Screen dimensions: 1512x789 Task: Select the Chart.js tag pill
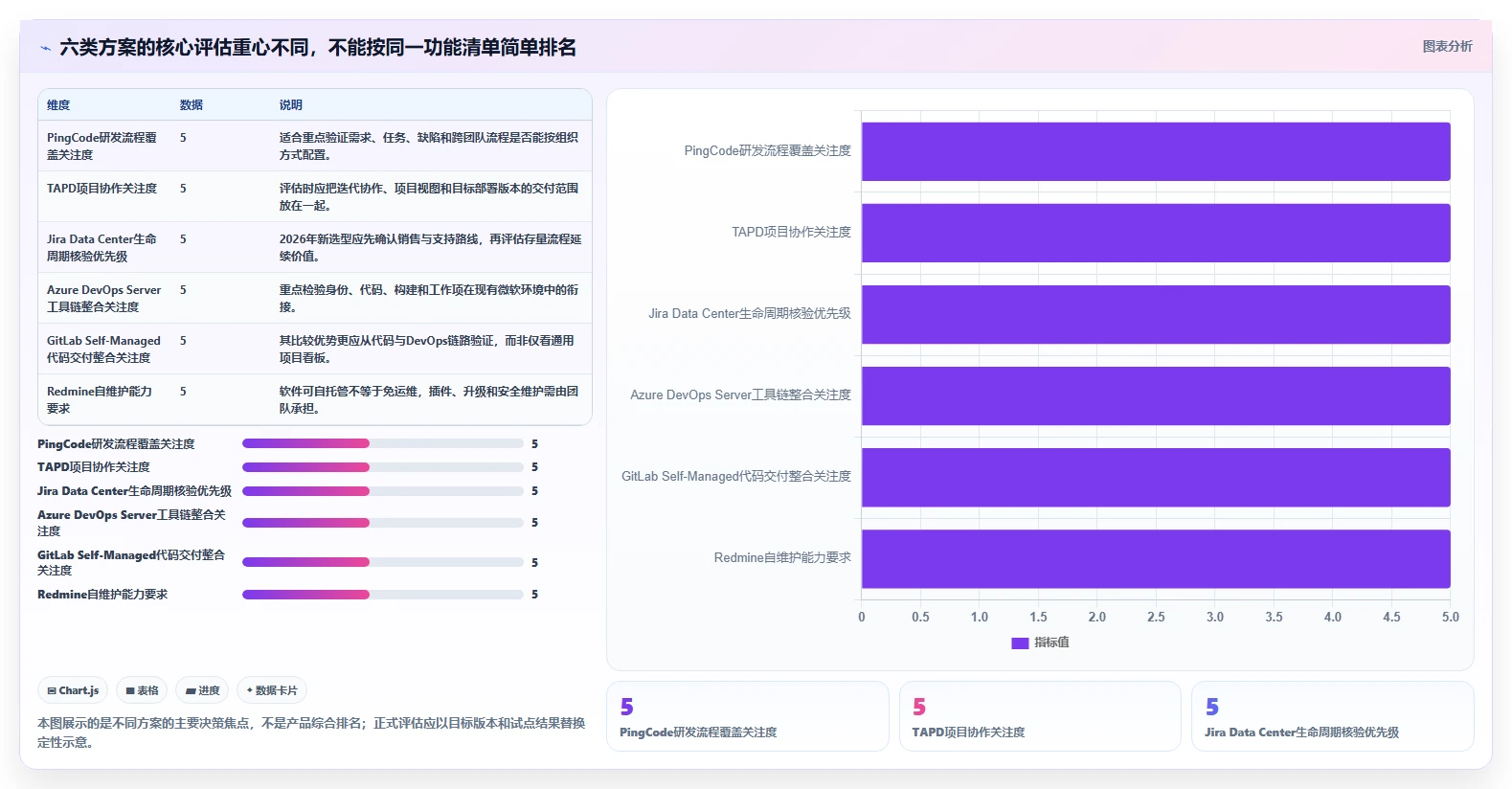(73, 690)
